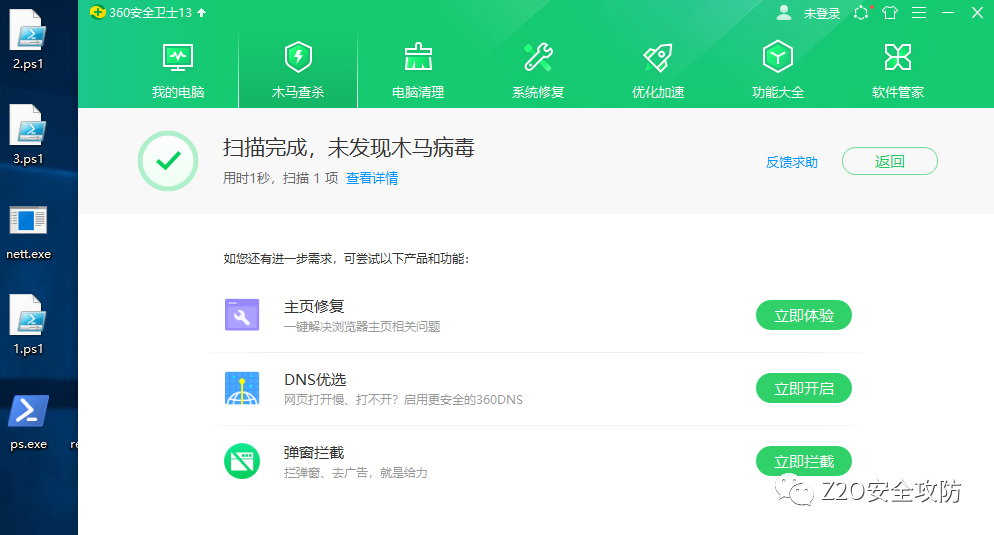Switch to 木马查杀 tab
This screenshot has width=994, height=535.
pyautogui.click(x=298, y=70)
